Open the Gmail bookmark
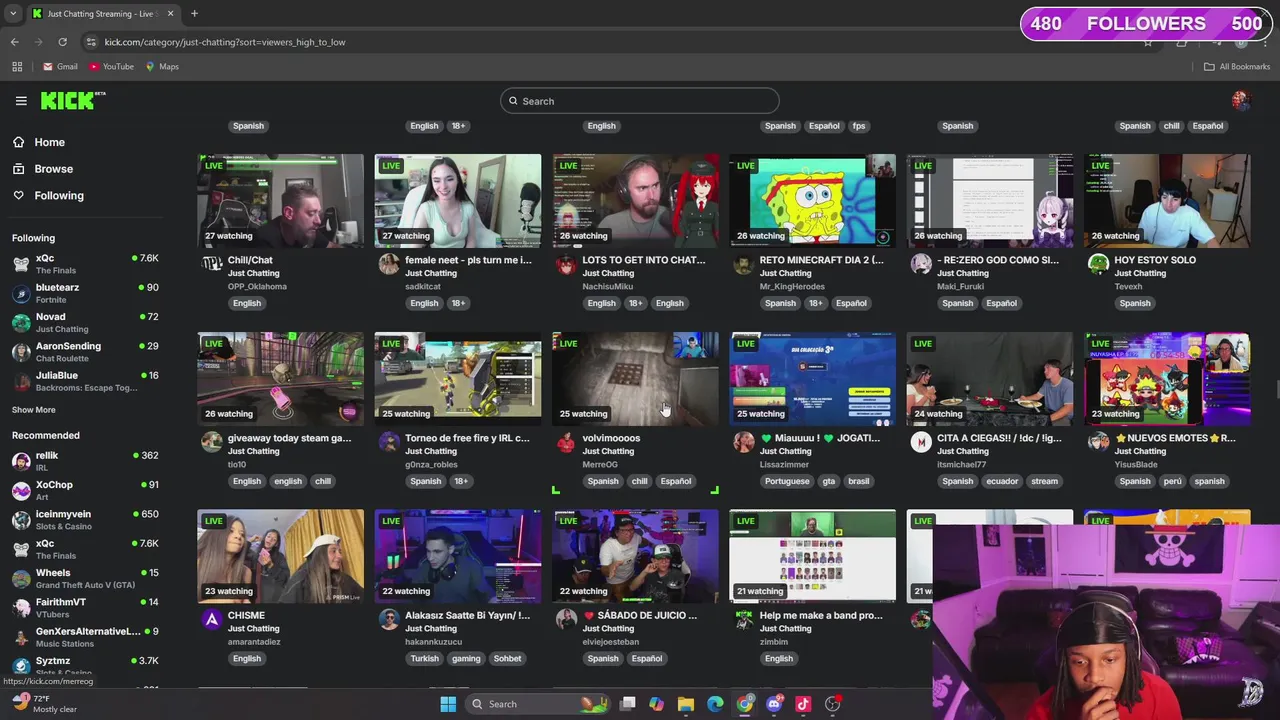 click(x=60, y=67)
